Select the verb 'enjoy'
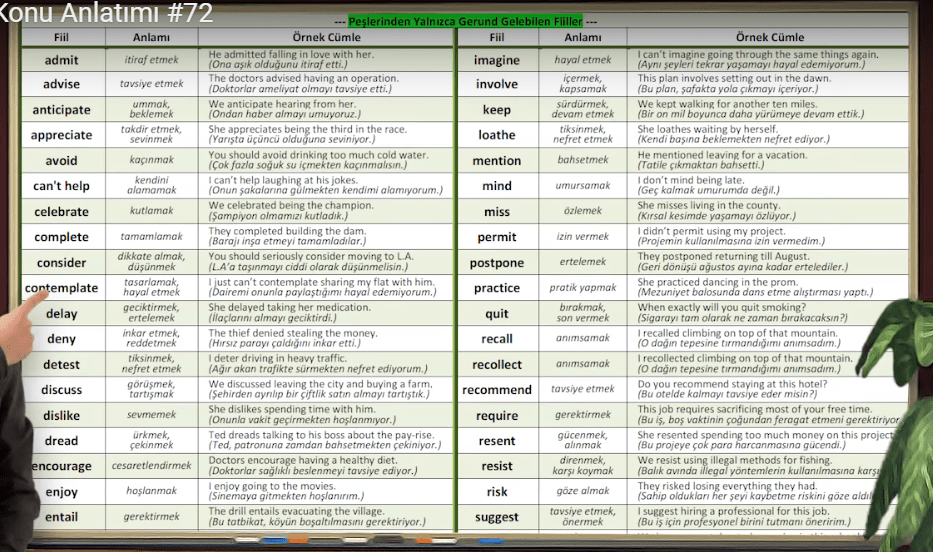933x552 pixels. point(61,492)
